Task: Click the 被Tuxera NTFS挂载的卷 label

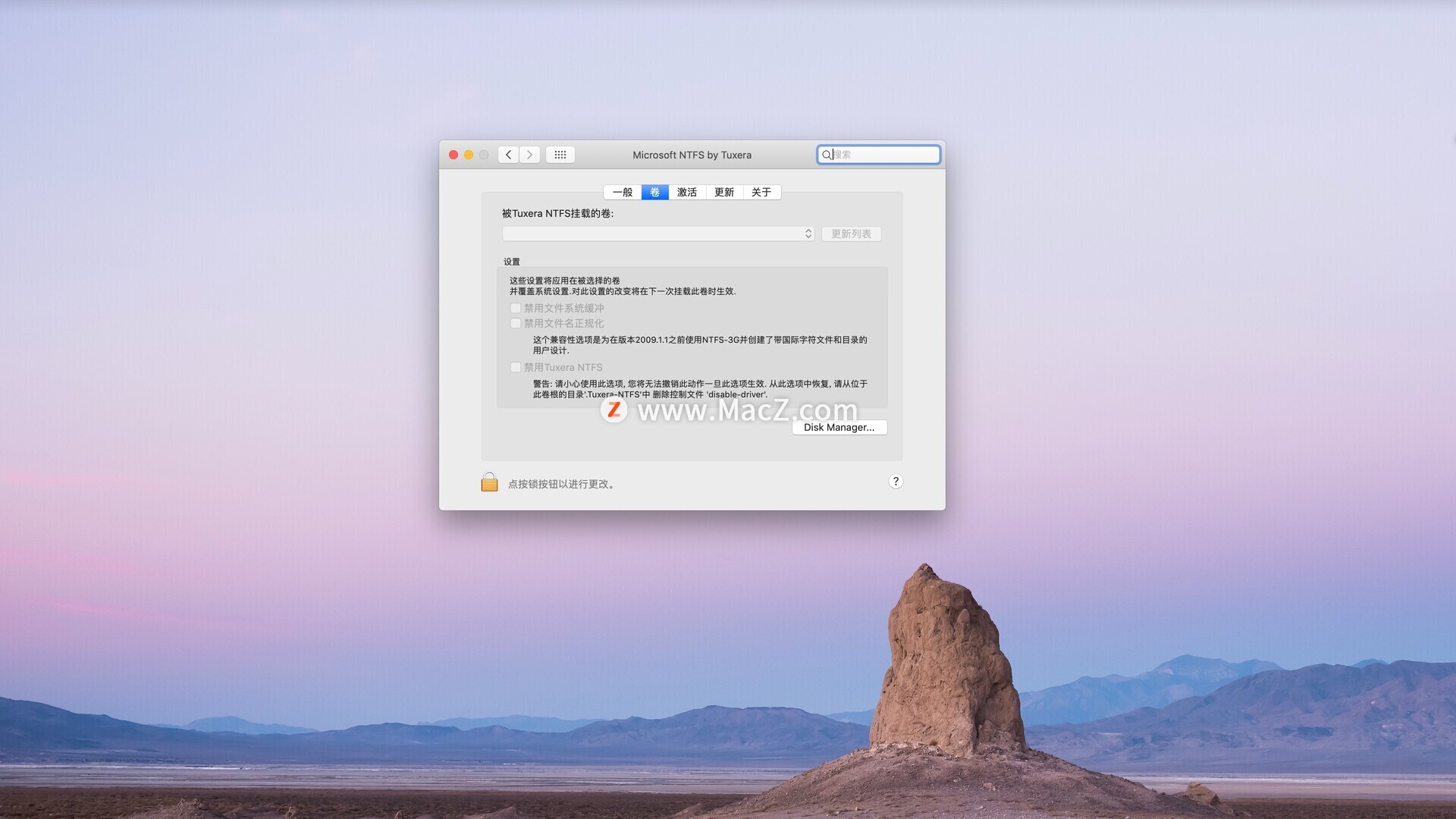Action: (x=558, y=213)
